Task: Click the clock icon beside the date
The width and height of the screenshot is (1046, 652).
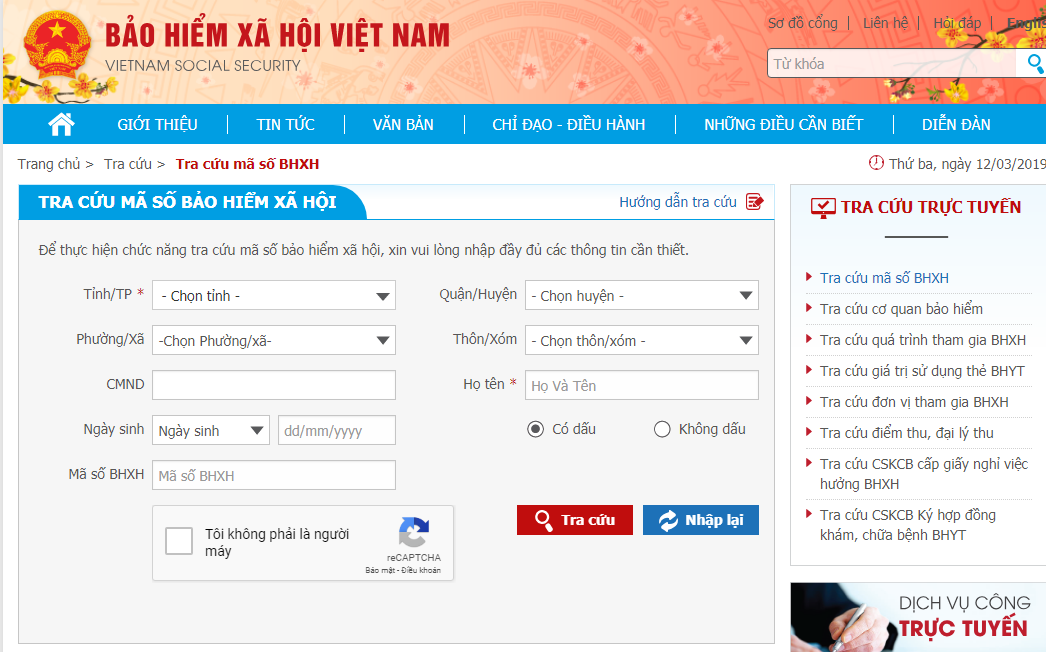Action: (x=876, y=163)
